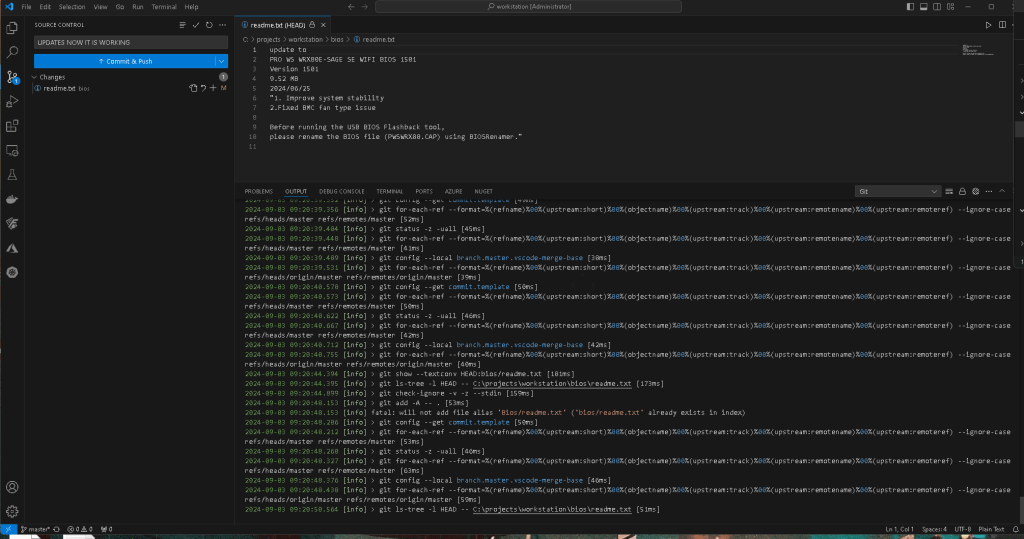Open the File menu
Viewport: 1024px width, 539px height.
(26, 7)
